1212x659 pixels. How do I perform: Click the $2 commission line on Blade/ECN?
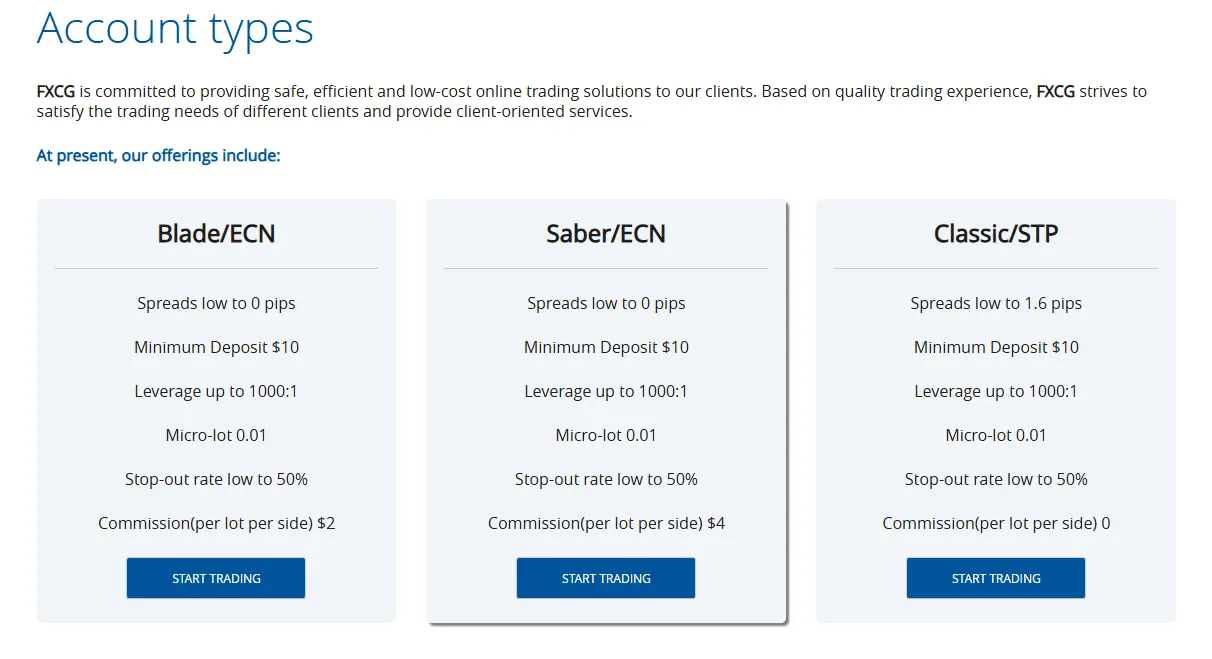(216, 523)
